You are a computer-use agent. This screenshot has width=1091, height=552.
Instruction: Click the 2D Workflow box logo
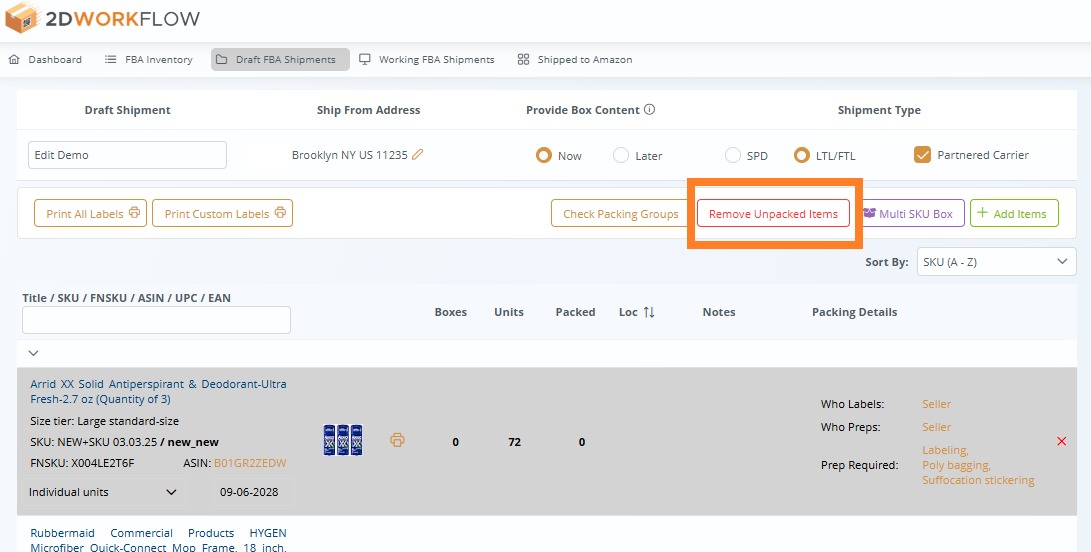[23, 19]
